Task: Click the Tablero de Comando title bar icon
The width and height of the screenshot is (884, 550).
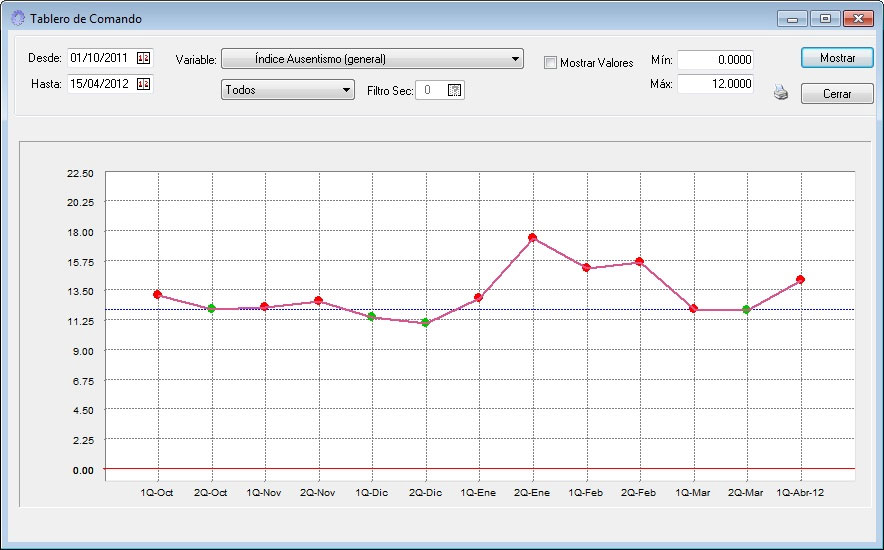Action: (x=17, y=18)
